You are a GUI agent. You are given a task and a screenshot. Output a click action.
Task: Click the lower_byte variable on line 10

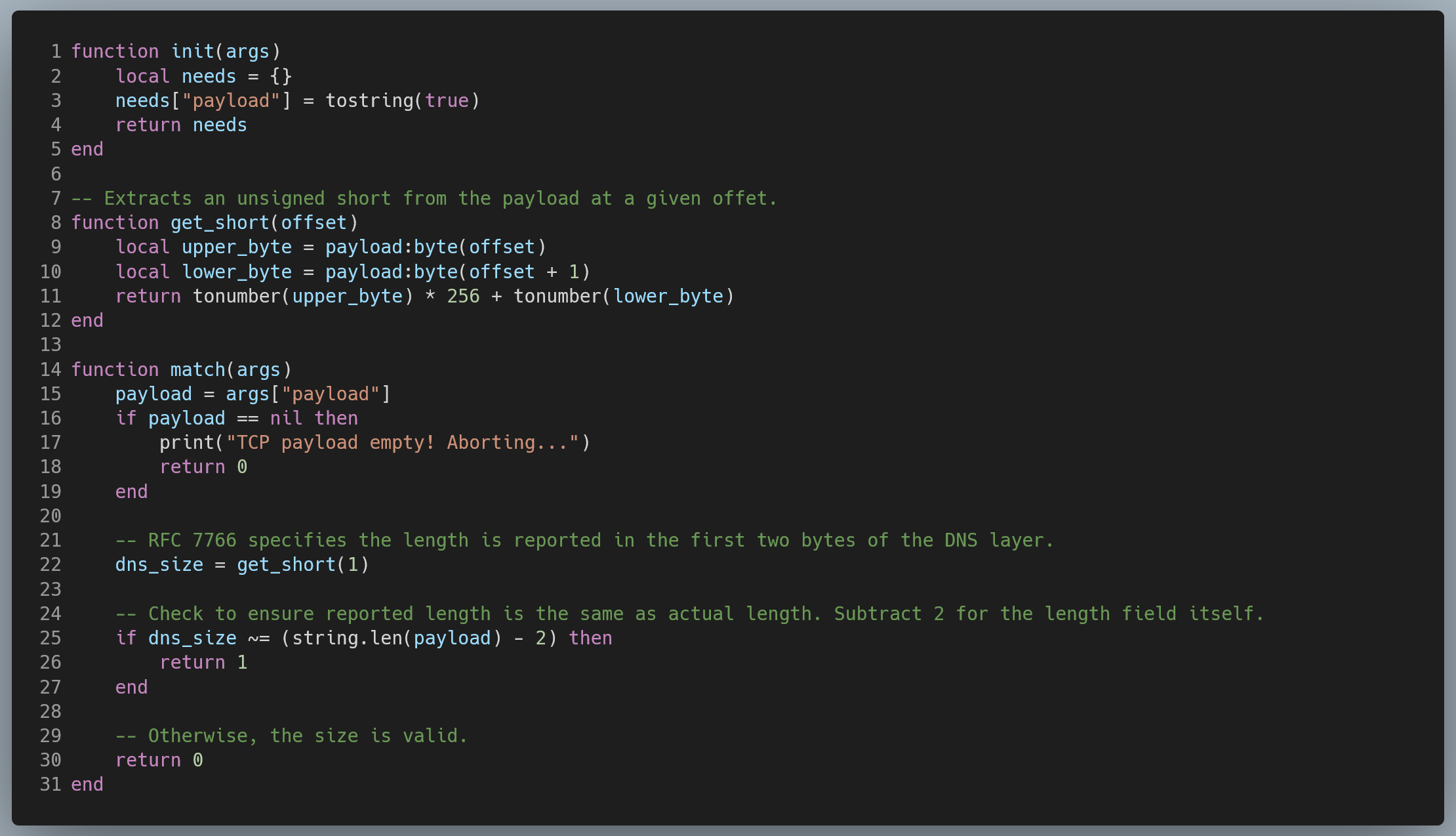(236, 272)
